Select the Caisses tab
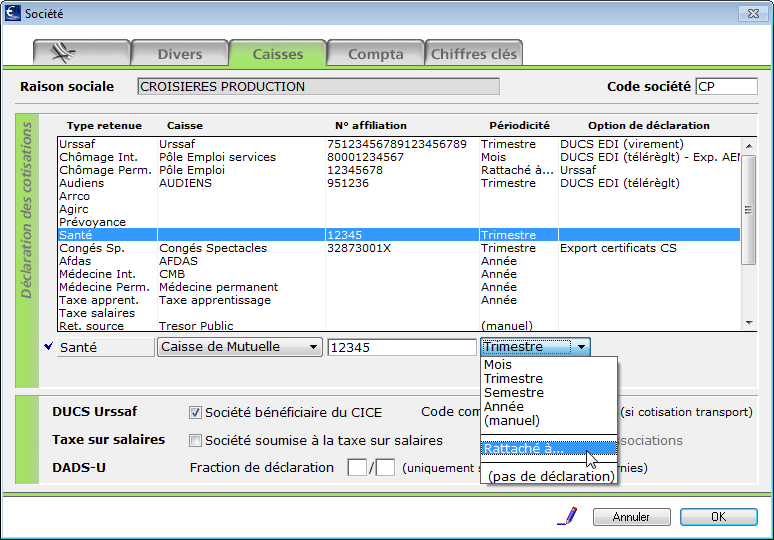Screen dimensions: 774x540 [277, 53]
